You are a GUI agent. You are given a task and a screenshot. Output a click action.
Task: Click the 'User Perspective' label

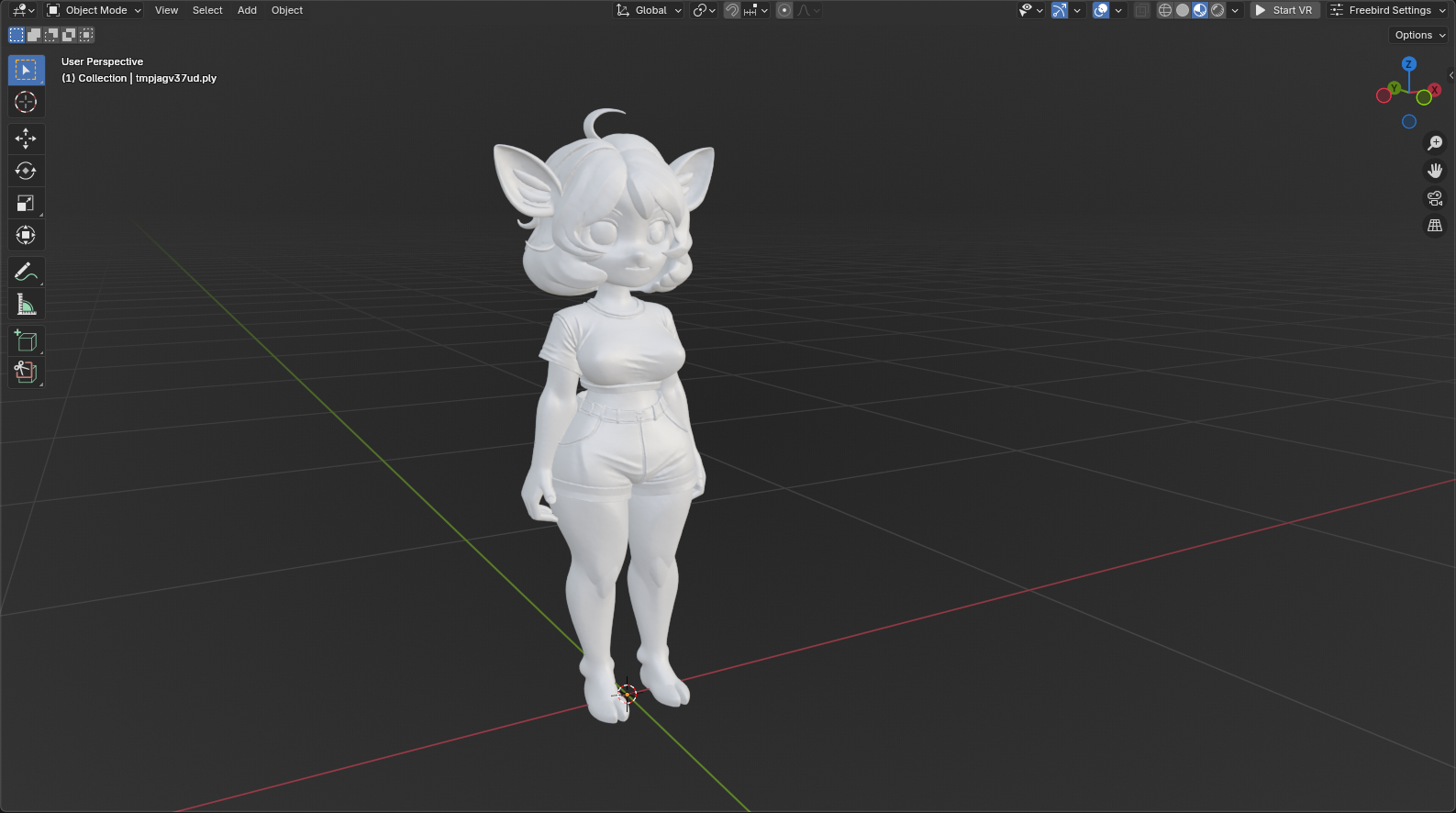click(x=102, y=61)
